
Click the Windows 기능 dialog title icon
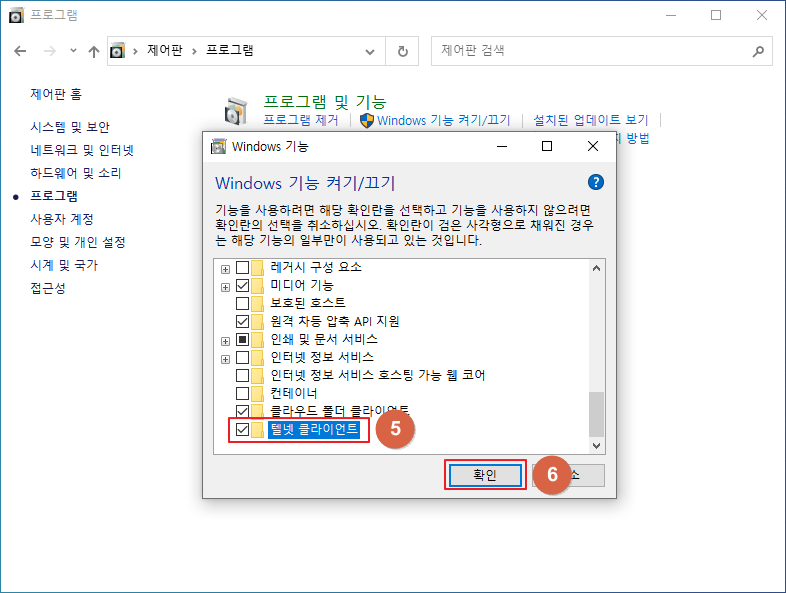point(219,146)
